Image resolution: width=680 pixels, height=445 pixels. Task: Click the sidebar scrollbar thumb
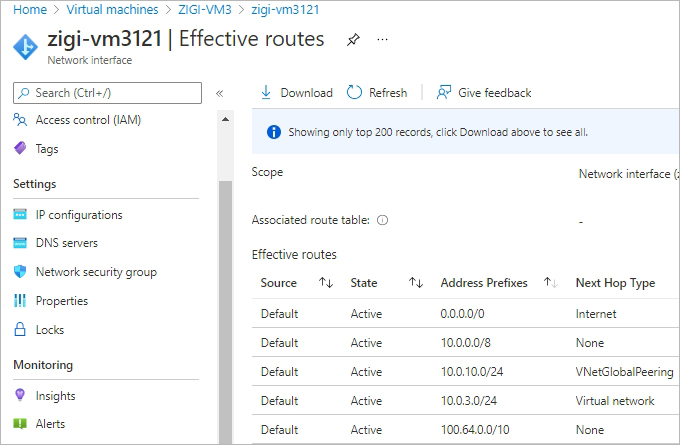click(x=225, y=311)
